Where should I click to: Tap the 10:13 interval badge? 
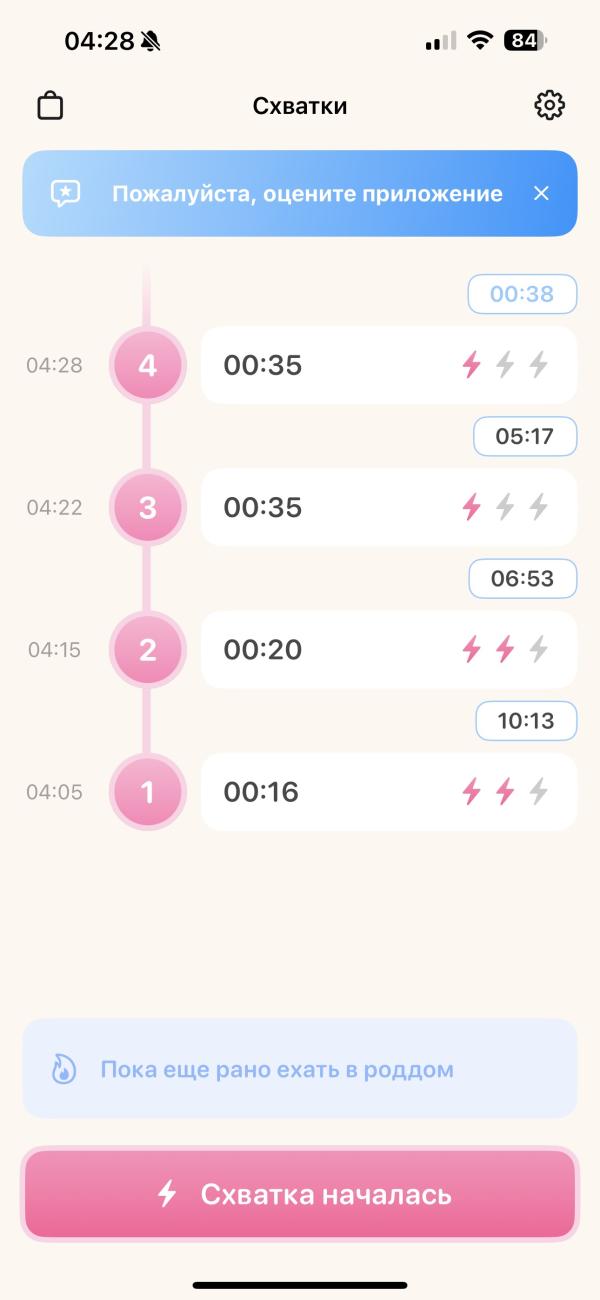[526, 720]
